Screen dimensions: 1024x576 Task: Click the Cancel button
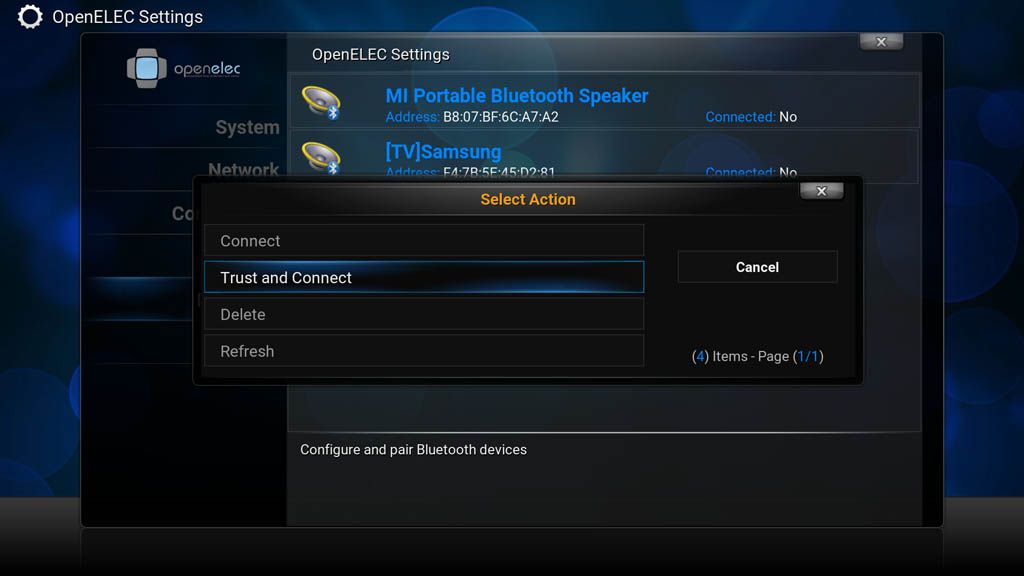[x=758, y=267]
